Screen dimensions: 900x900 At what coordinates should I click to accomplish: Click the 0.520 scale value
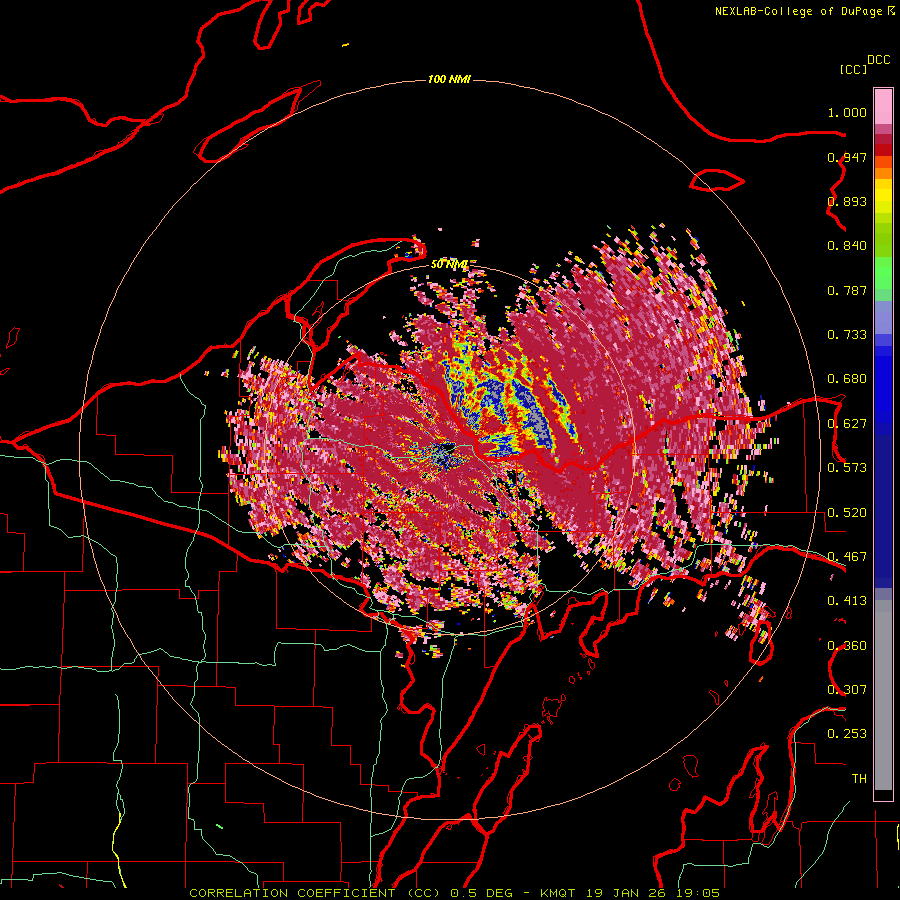coord(847,513)
